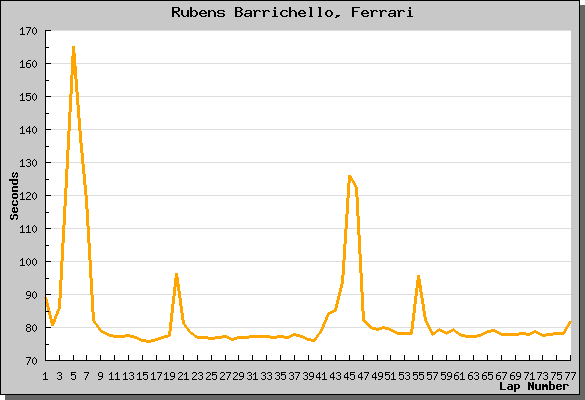585x400 pixels.
Task: Click the Lap Number x-axis label
Action: click(x=534, y=386)
